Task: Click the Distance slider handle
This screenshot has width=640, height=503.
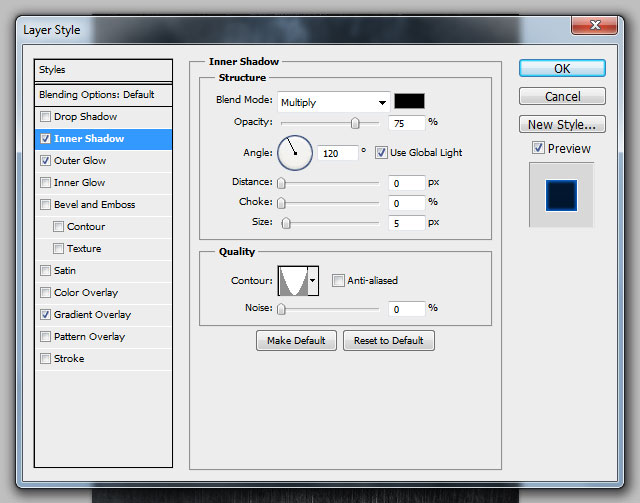Action: (281, 183)
